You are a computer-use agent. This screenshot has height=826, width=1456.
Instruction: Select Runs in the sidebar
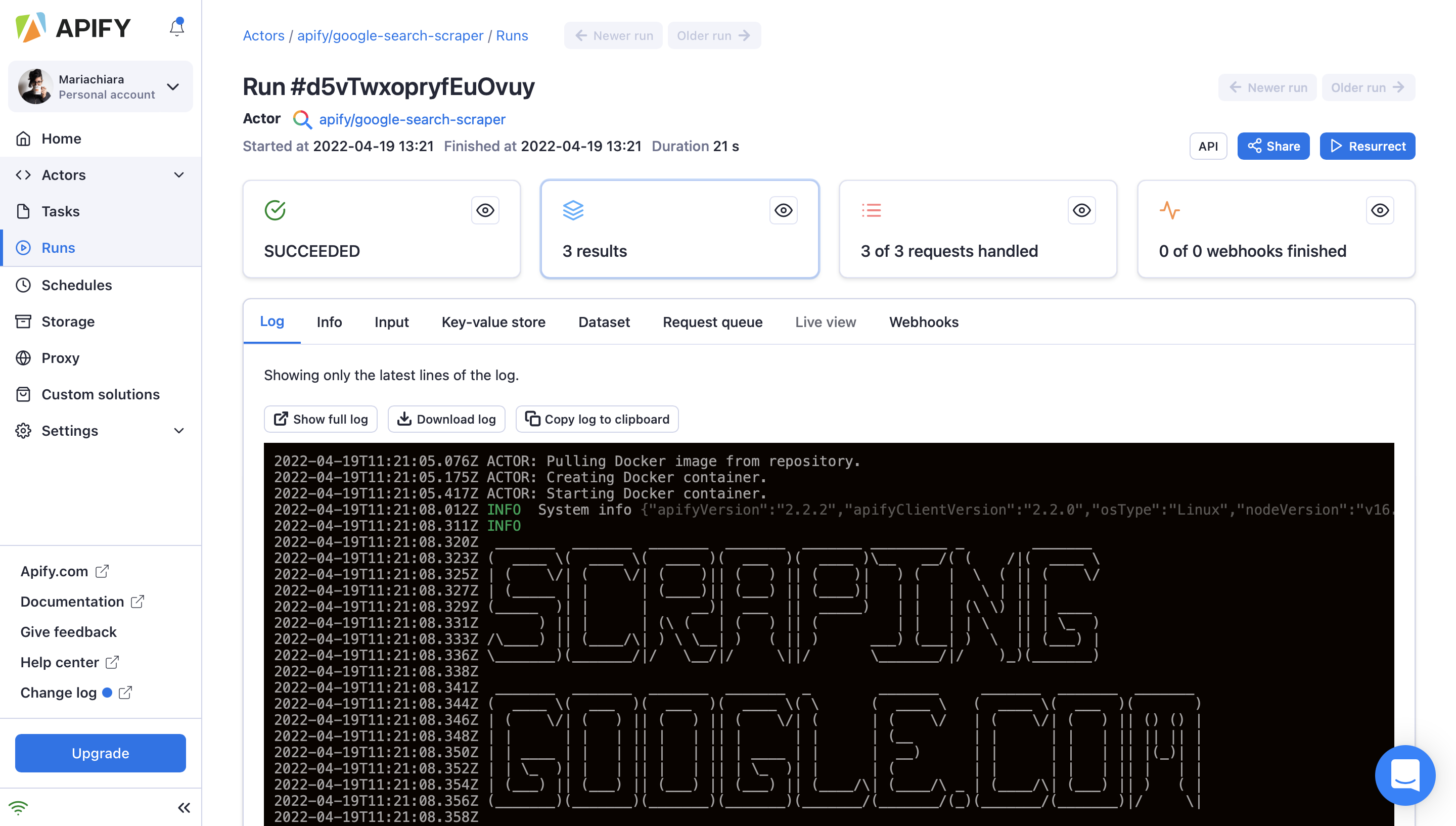tap(101, 248)
